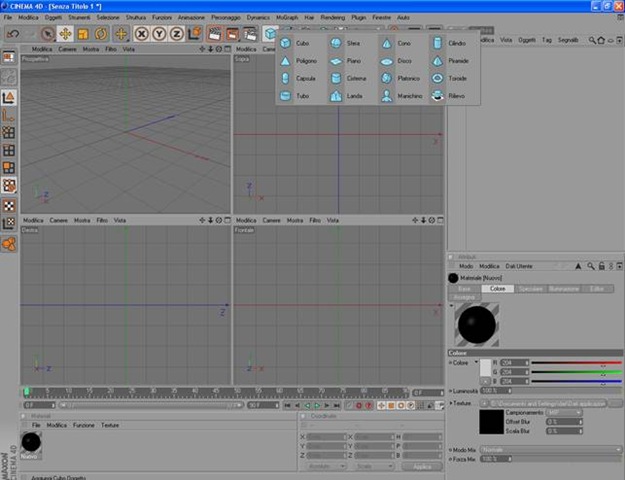This screenshot has height=480, width=625.
Task: Pick the Cono primitive icon
Action: [387, 43]
